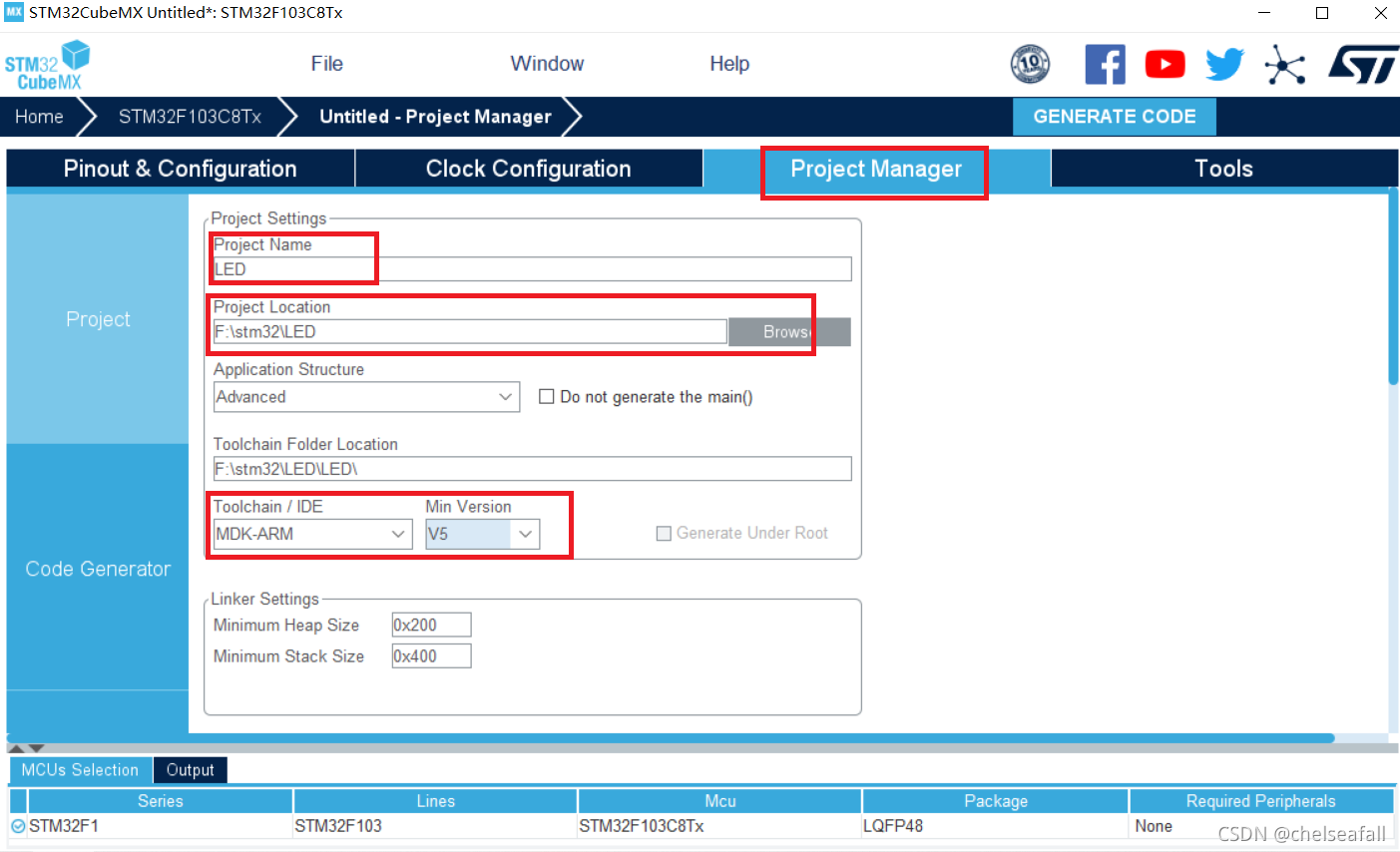
Task: Open the Facebook icon link
Action: click(x=1105, y=65)
